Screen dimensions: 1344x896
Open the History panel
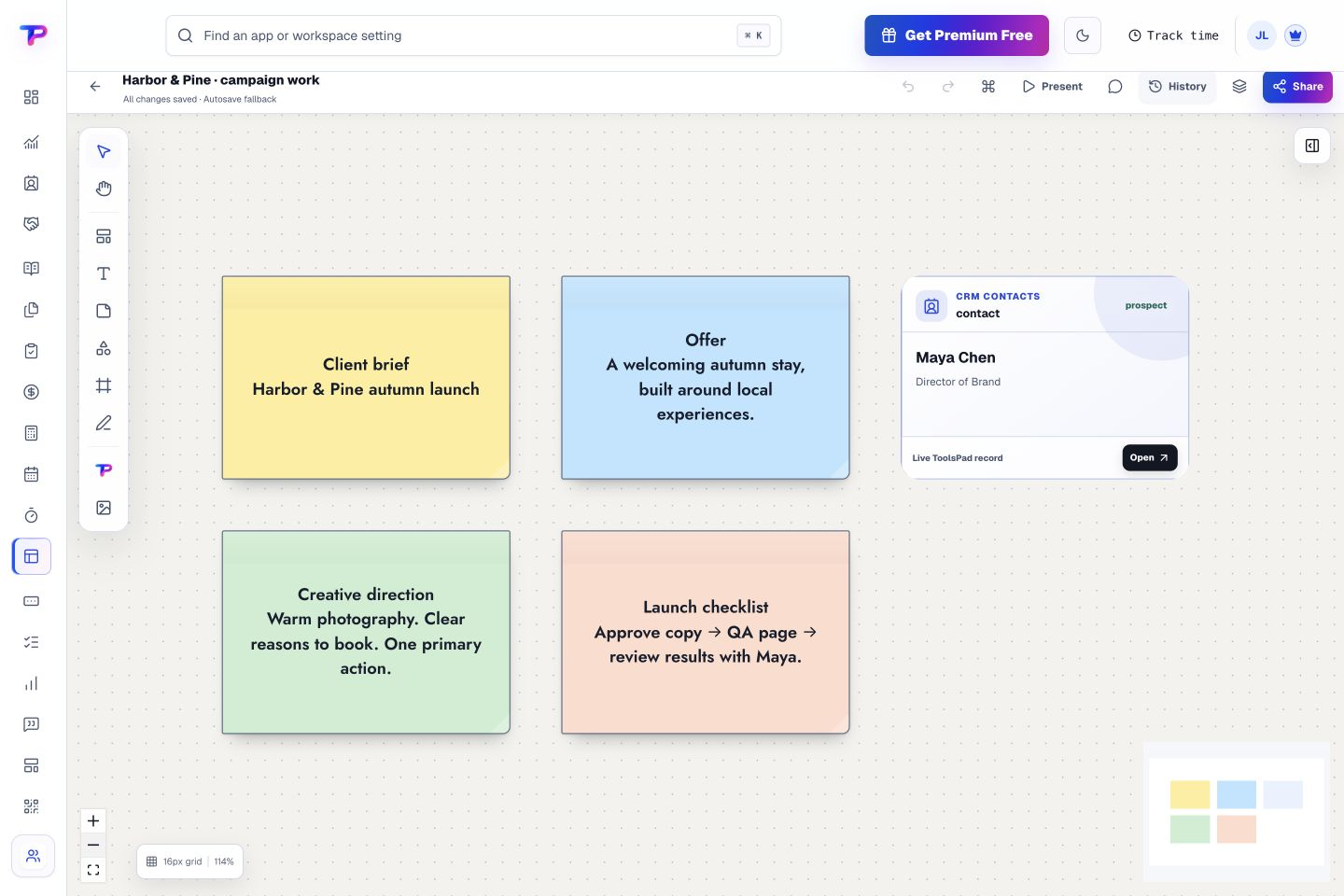[x=1177, y=86]
